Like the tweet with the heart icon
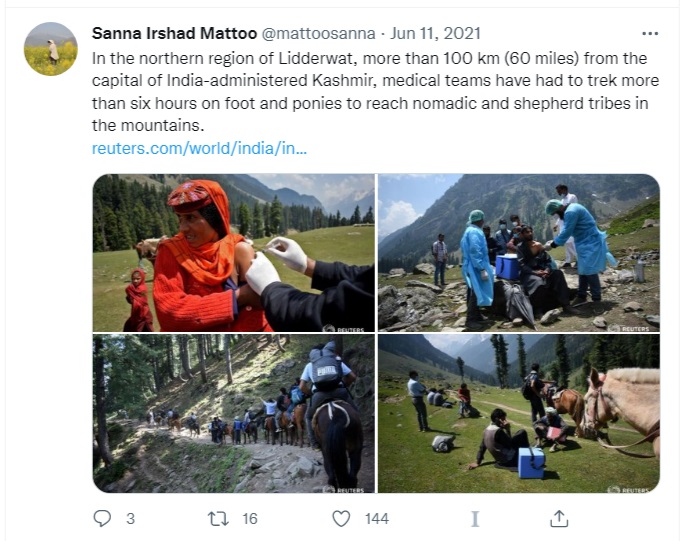The image size is (680, 541). pos(341,518)
